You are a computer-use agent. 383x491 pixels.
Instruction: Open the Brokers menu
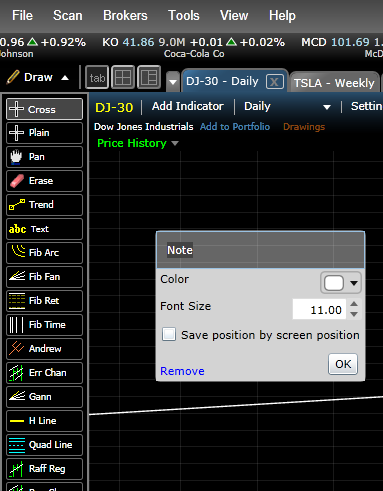pyautogui.click(x=125, y=15)
